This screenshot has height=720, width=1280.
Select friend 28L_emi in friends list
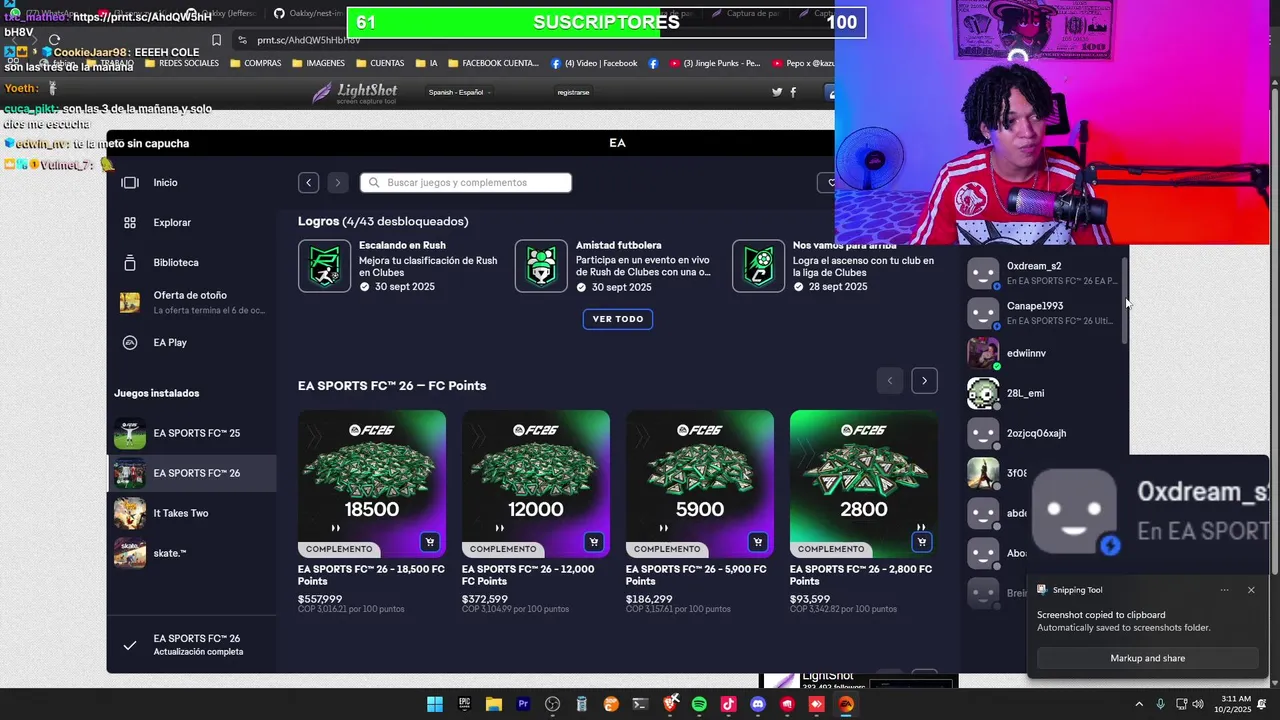1042,393
